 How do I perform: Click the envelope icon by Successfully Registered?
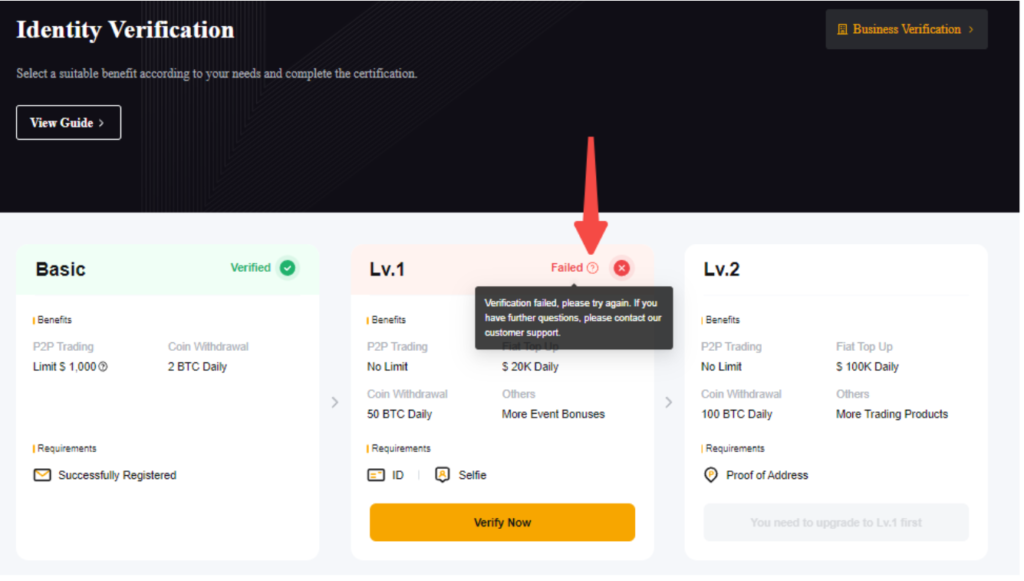pyautogui.click(x=42, y=475)
